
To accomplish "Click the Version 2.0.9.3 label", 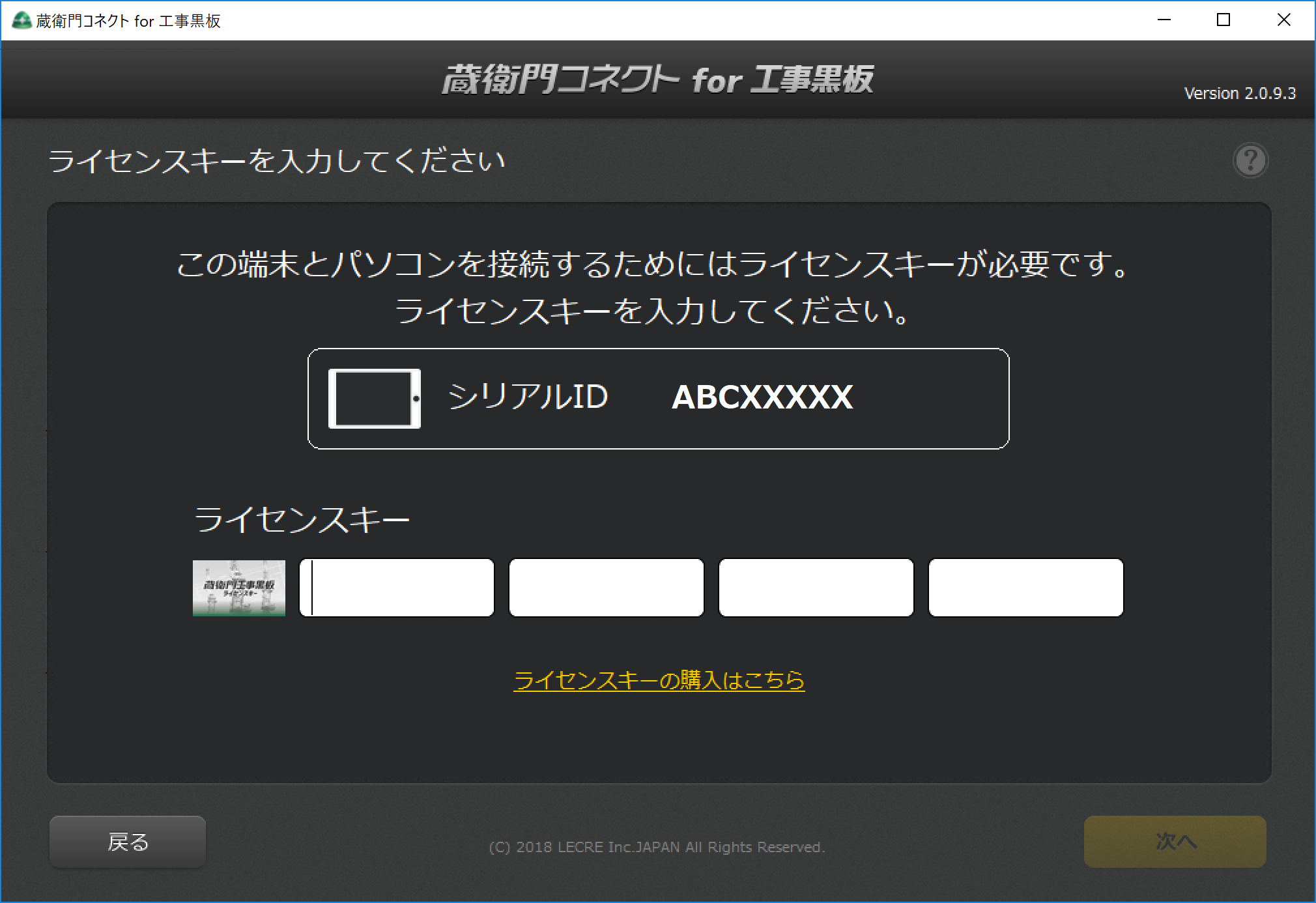I will tap(1239, 94).
